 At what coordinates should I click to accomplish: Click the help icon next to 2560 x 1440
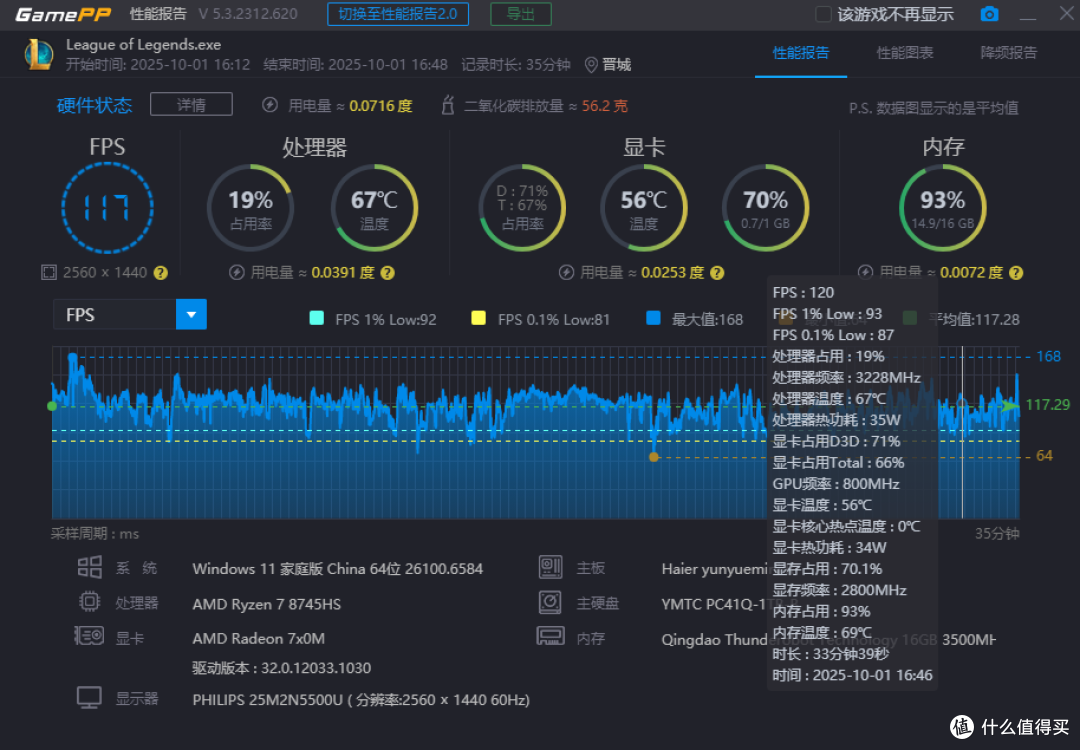click(x=160, y=273)
